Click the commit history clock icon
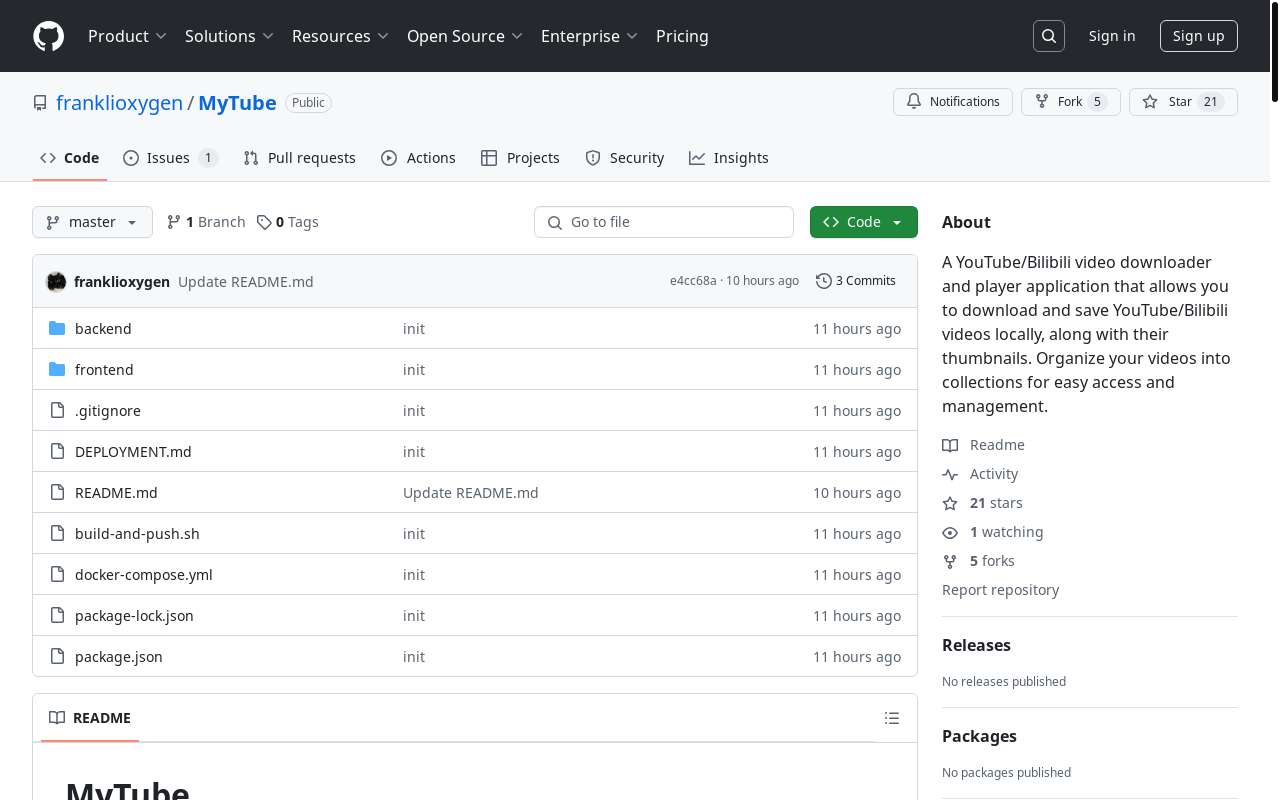This screenshot has width=1280, height=800. pyautogui.click(x=823, y=281)
